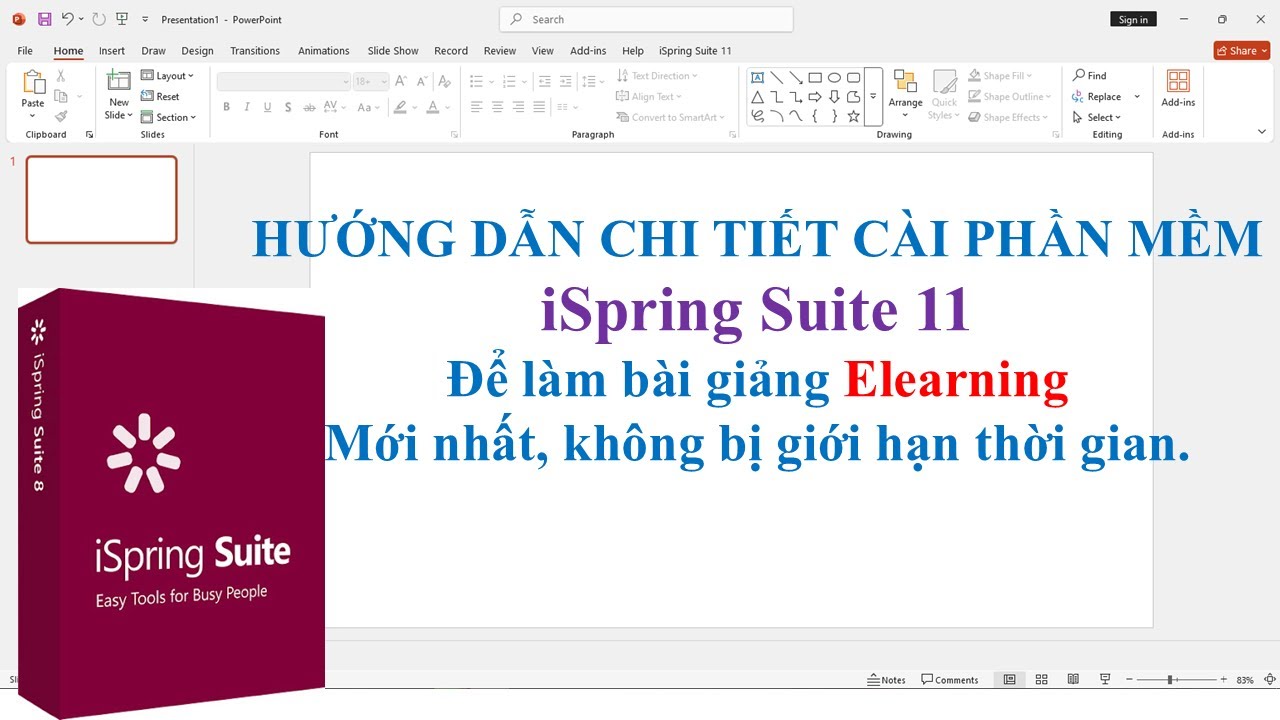Screen dimensions: 1280x720
Task: Click the font color A swatch
Action: [432, 107]
